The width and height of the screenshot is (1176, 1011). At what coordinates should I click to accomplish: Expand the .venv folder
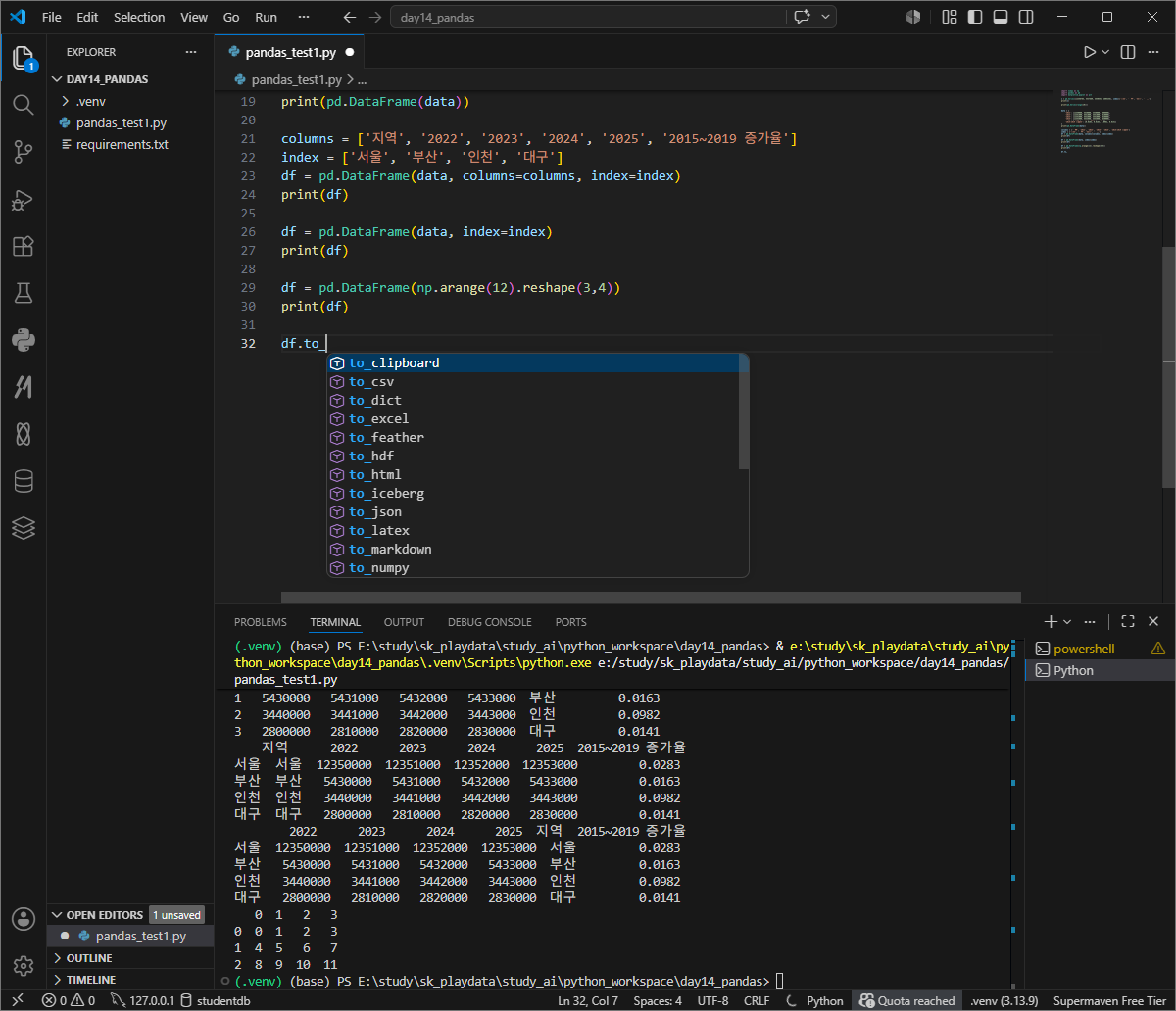click(x=130, y=101)
